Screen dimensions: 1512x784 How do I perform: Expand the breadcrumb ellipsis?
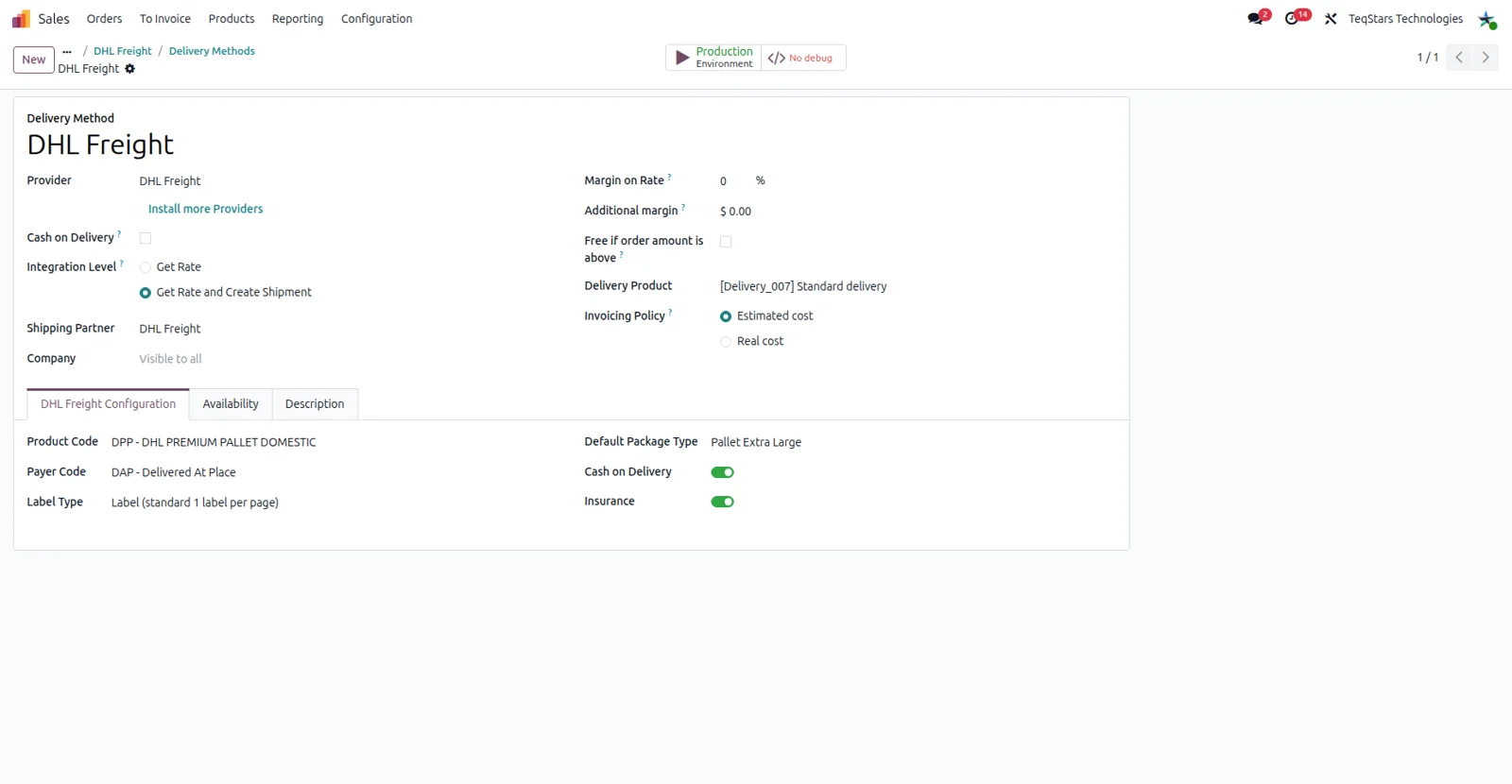[67, 52]
